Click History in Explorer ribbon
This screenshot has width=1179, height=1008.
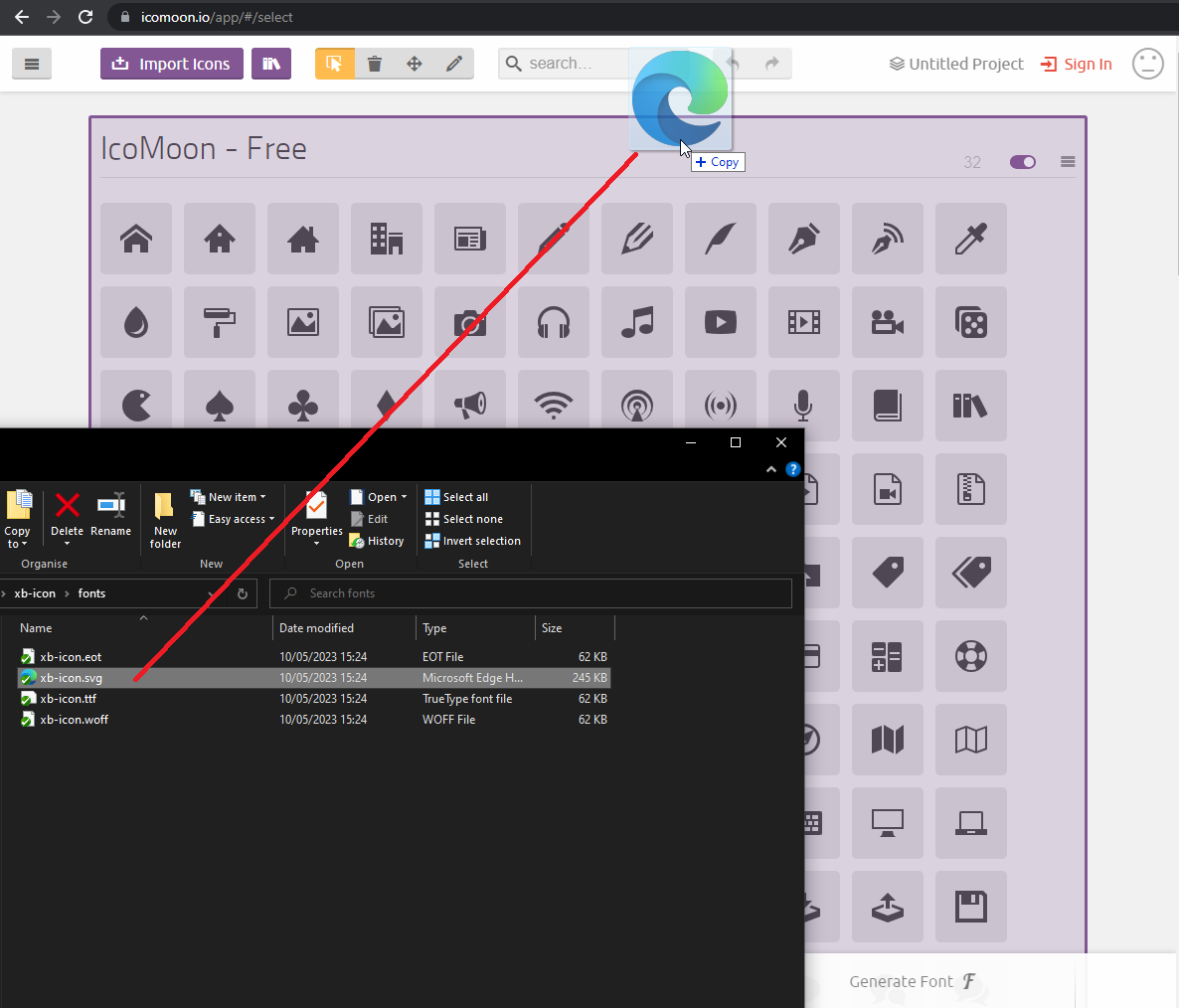(x=377, y=541)
